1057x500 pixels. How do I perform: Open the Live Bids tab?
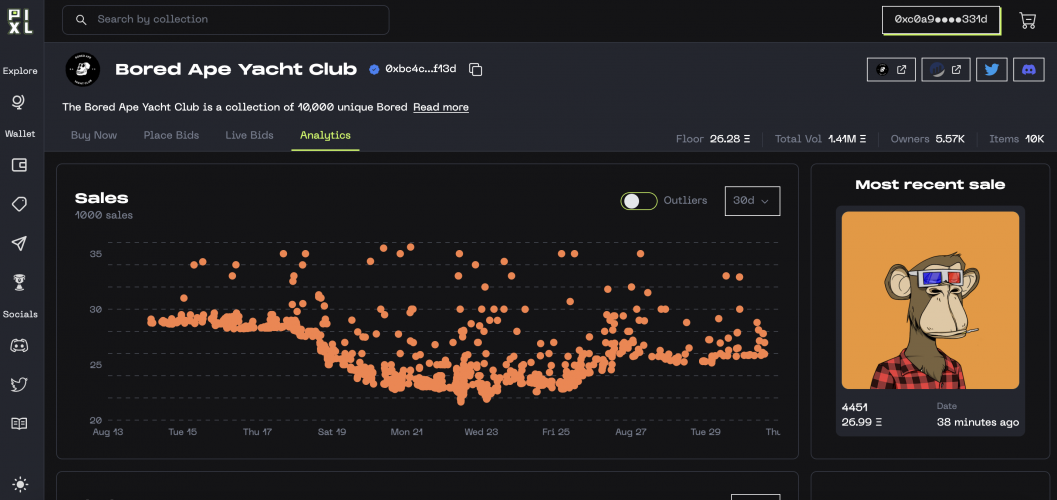(x=249, y=135)
